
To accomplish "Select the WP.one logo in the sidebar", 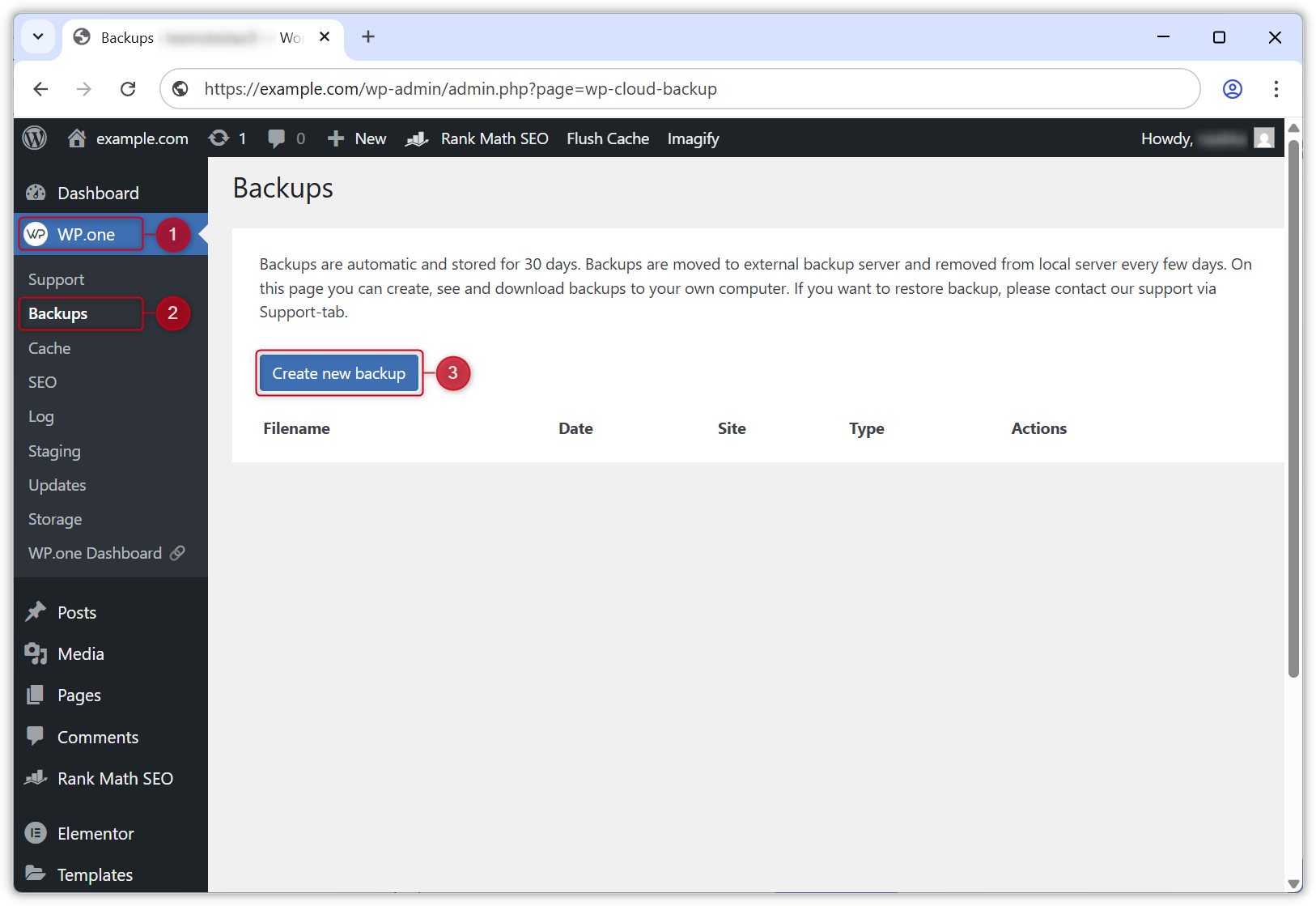I will (36, 234).
